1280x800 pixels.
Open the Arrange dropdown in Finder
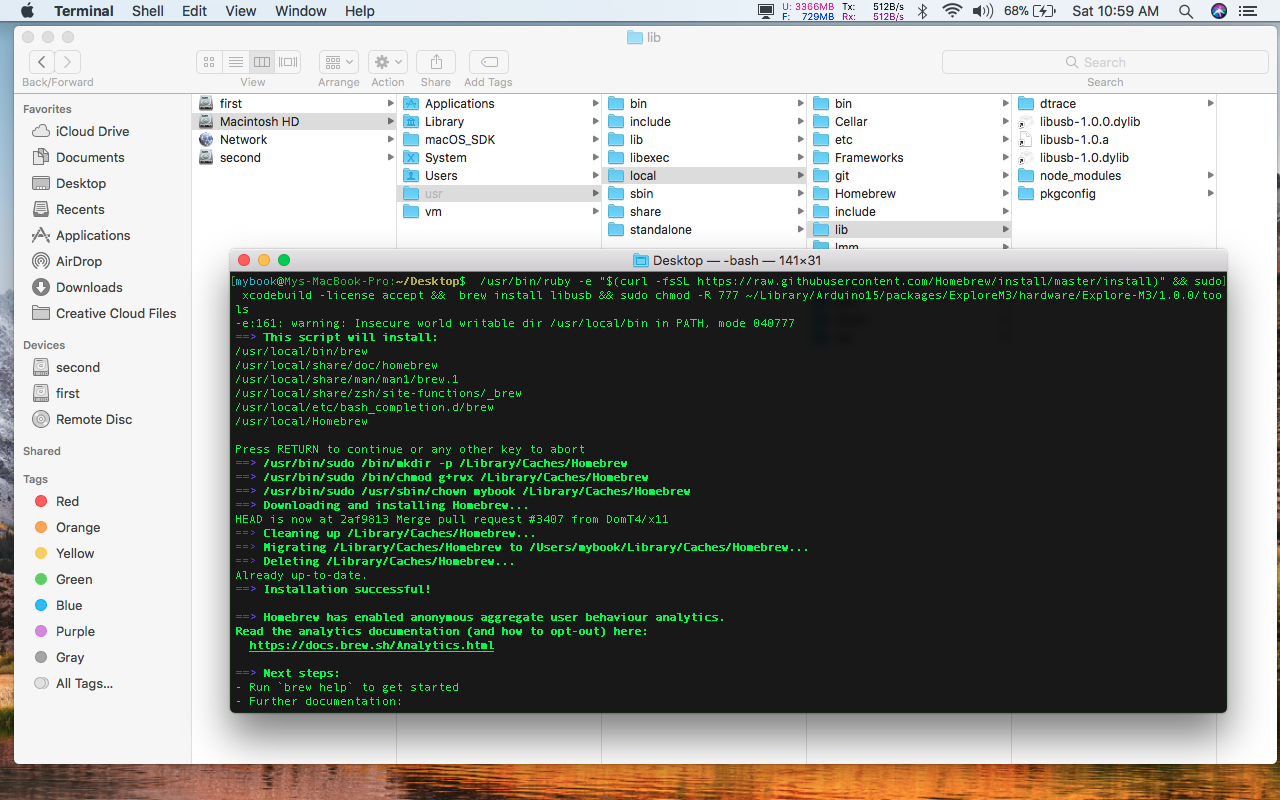click(x=339, y=62)
